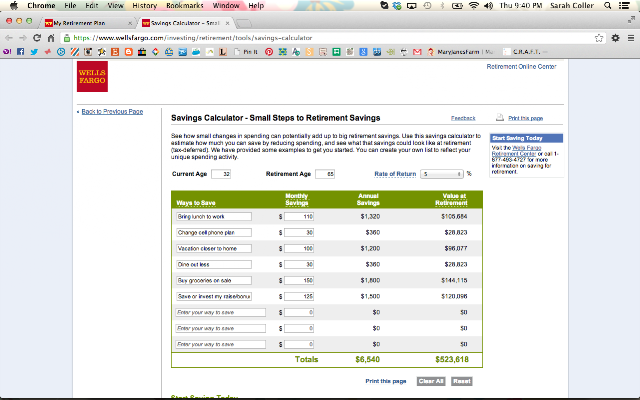Open the Instagram bookmark icon
Viewport: 640px width, 400px height.
(88, 52)
